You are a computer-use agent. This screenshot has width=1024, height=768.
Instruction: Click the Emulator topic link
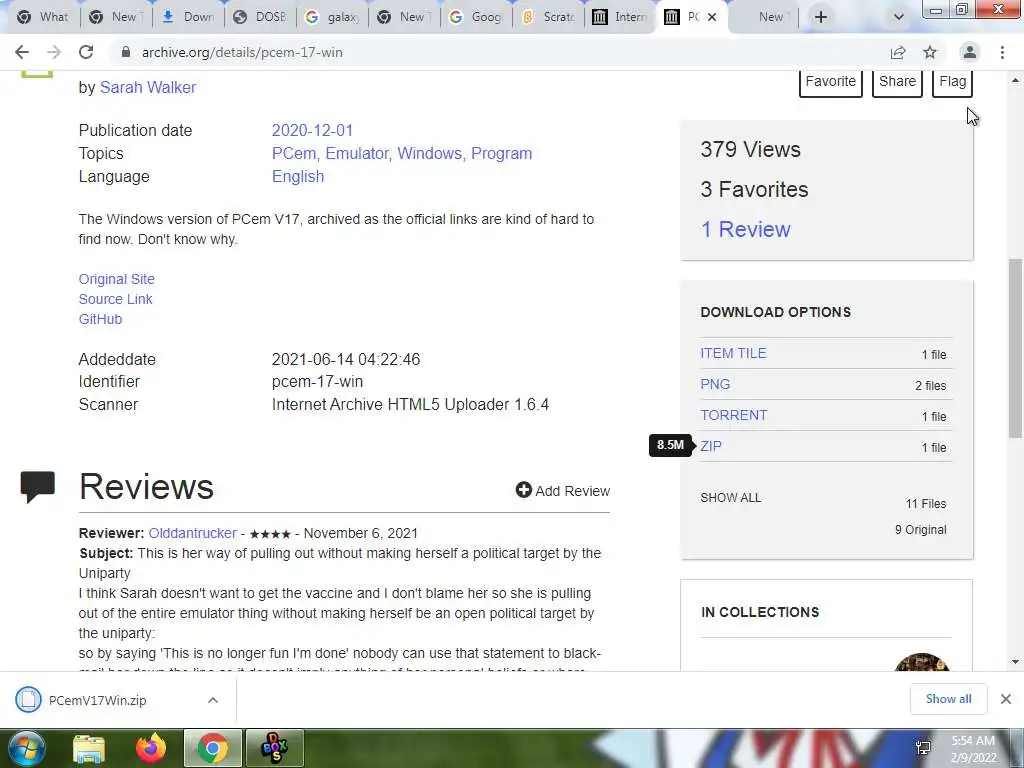point(357,153)
